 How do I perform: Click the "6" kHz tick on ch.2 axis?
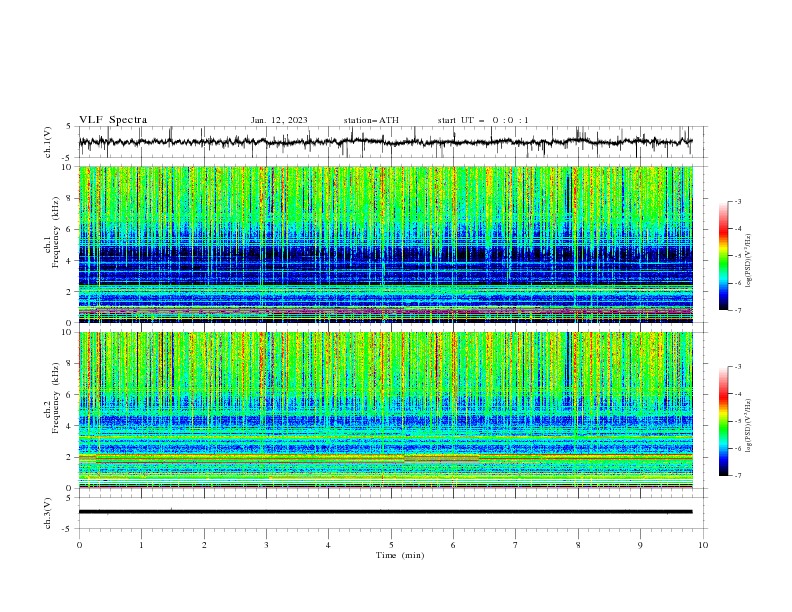pos(70,395)
